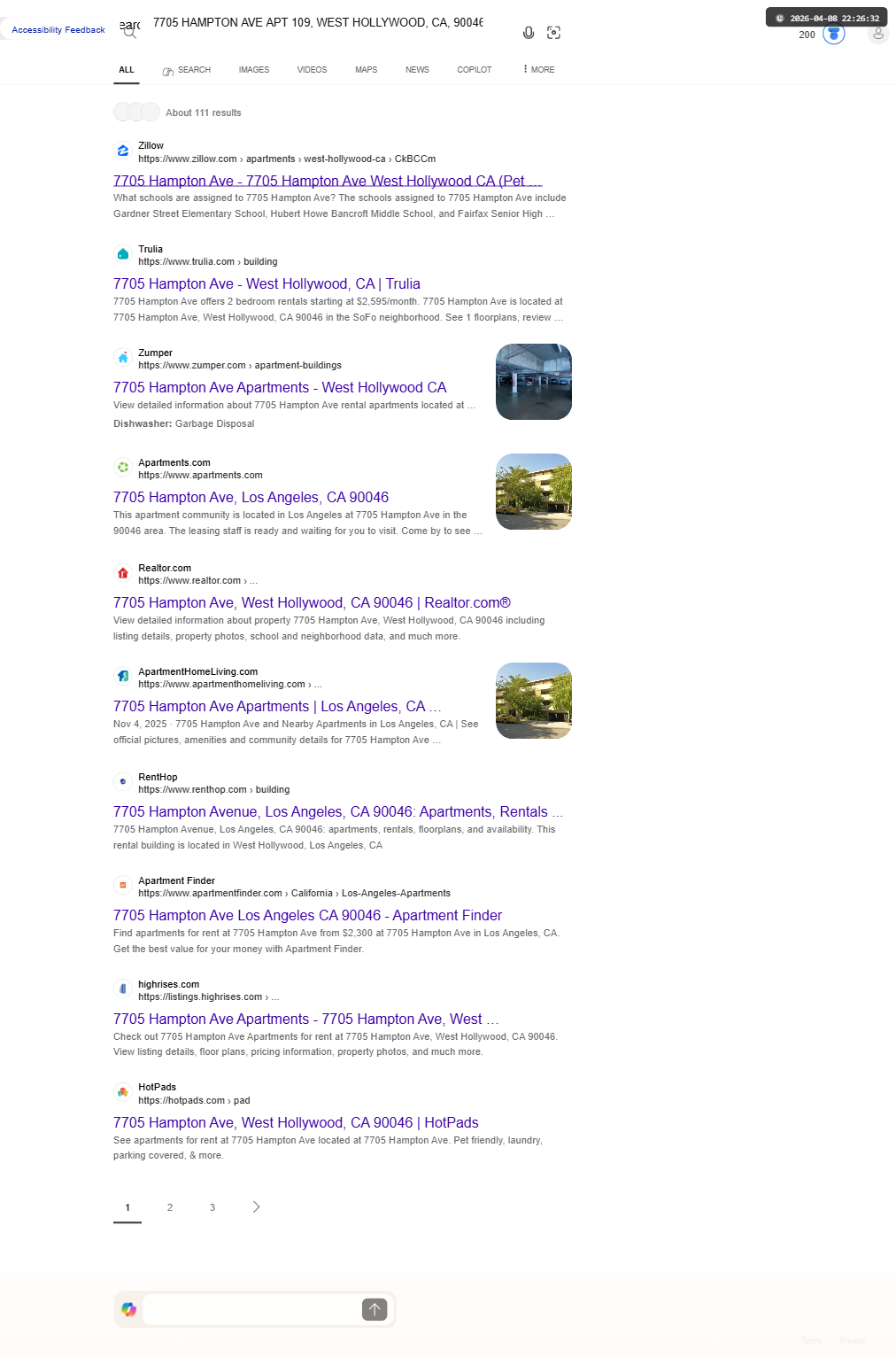The width and height of the screenshot is (896, 1357).
Task: Open the user account profile icon
Action: (x=878, y=34)
